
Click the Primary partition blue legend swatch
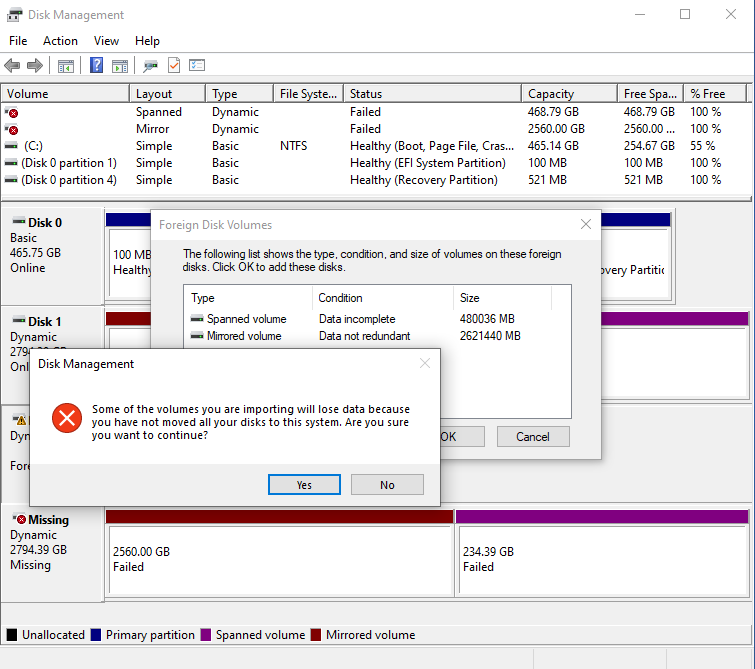click(95, 635)
